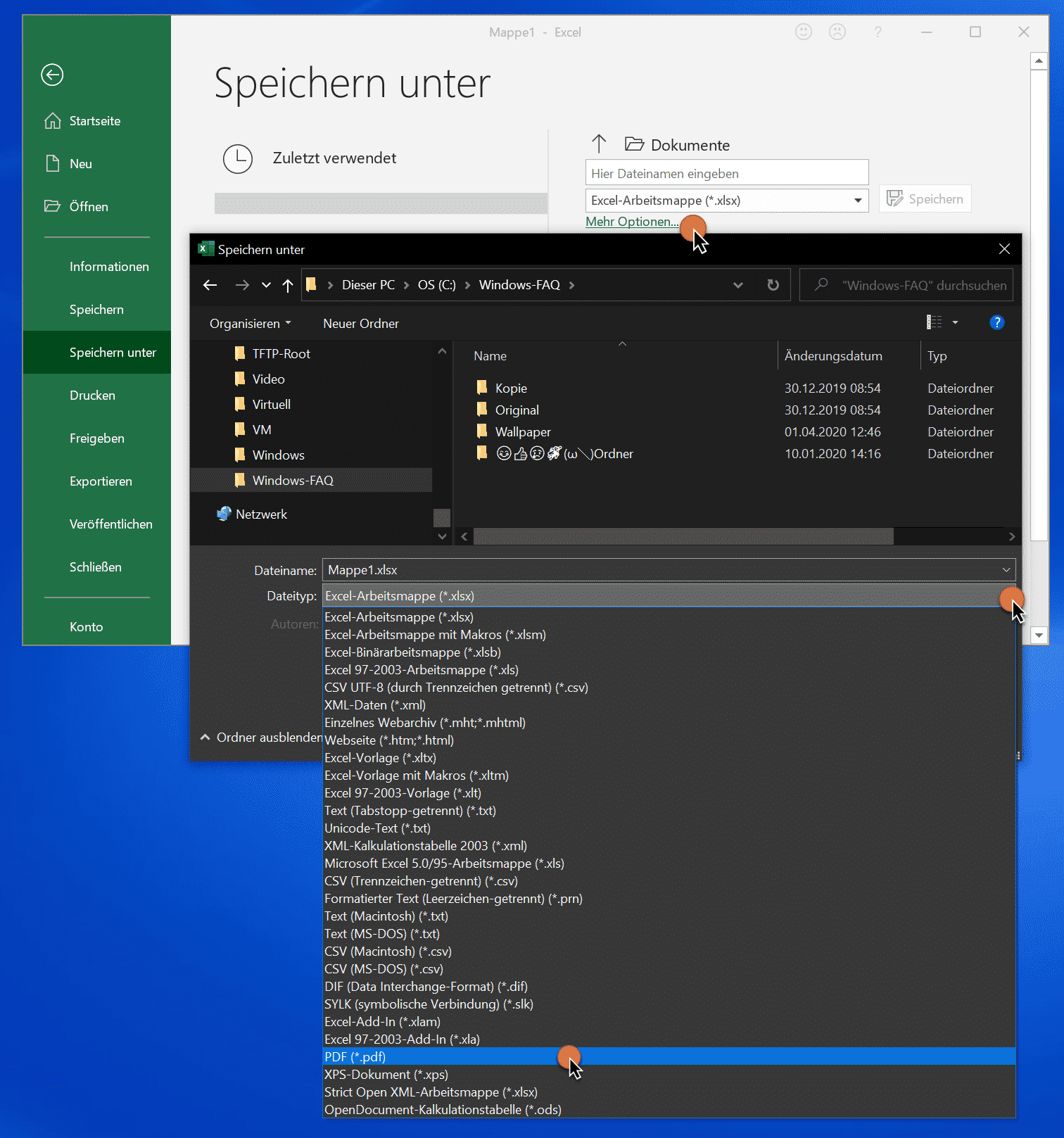Open recent locations chevron in the dialog

tap(266, 285)
